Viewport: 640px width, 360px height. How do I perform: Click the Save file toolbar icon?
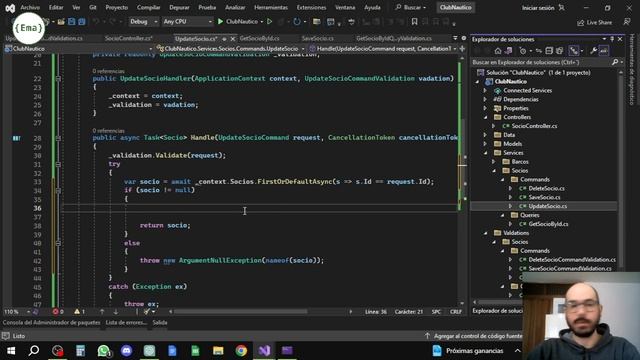click(x=72, y=22)
